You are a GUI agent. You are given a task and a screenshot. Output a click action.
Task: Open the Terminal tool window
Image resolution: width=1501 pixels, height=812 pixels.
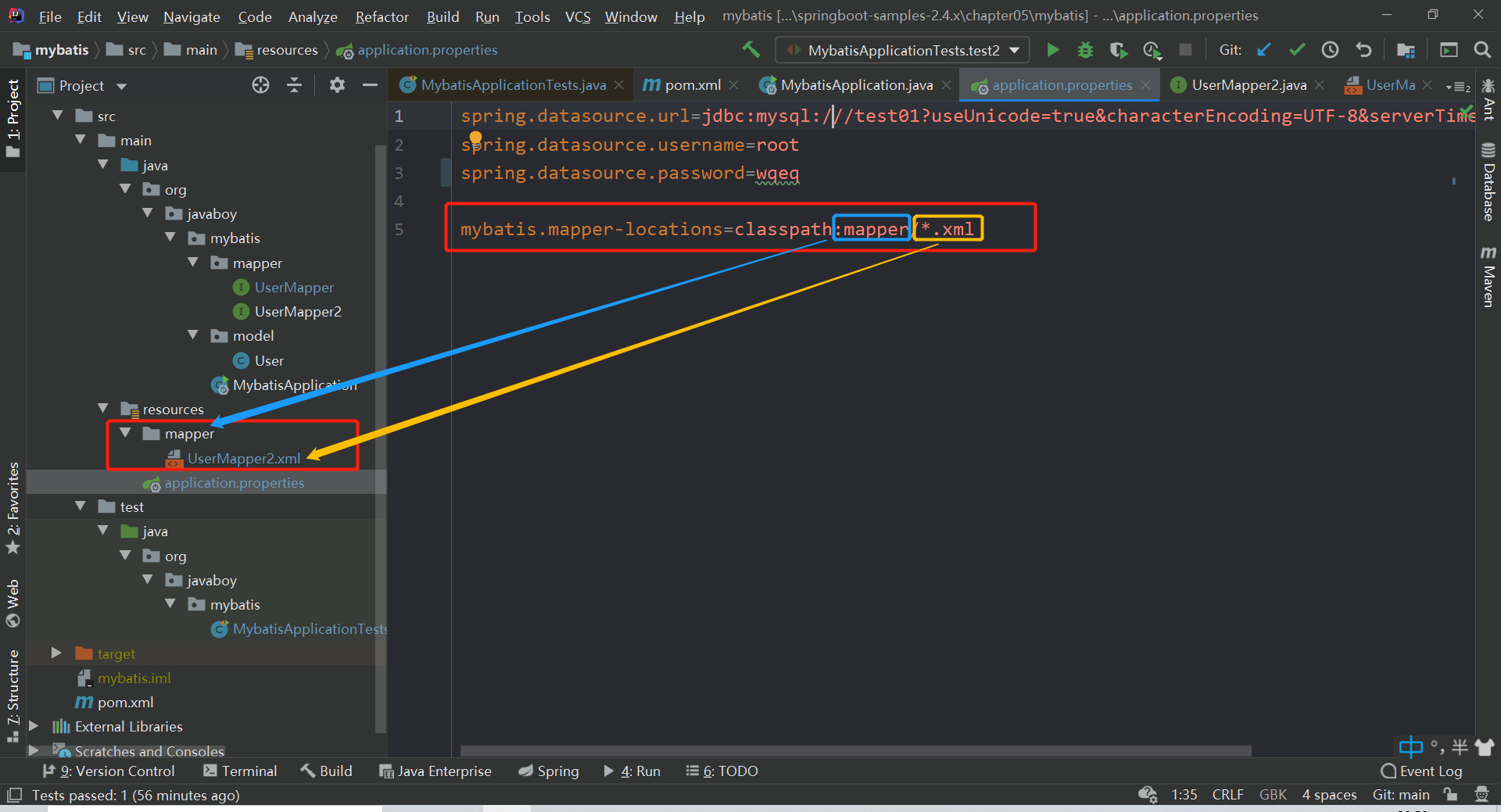point(240,771)
